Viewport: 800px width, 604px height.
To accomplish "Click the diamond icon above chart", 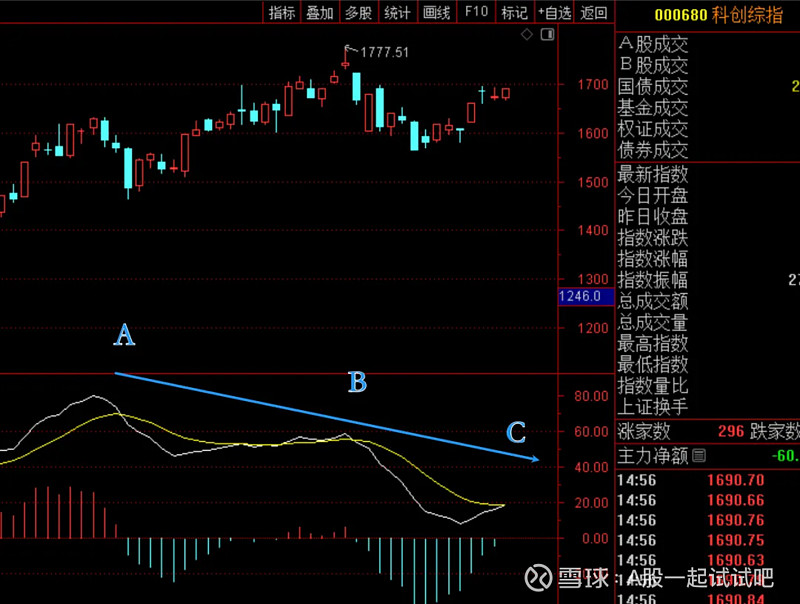I will click(527, 34).
